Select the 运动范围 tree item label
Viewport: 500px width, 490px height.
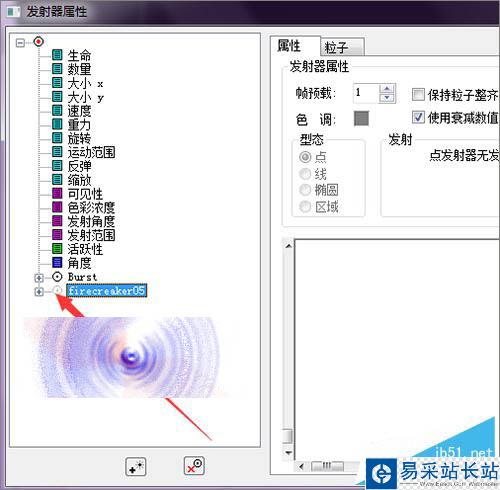click(92, 152)
